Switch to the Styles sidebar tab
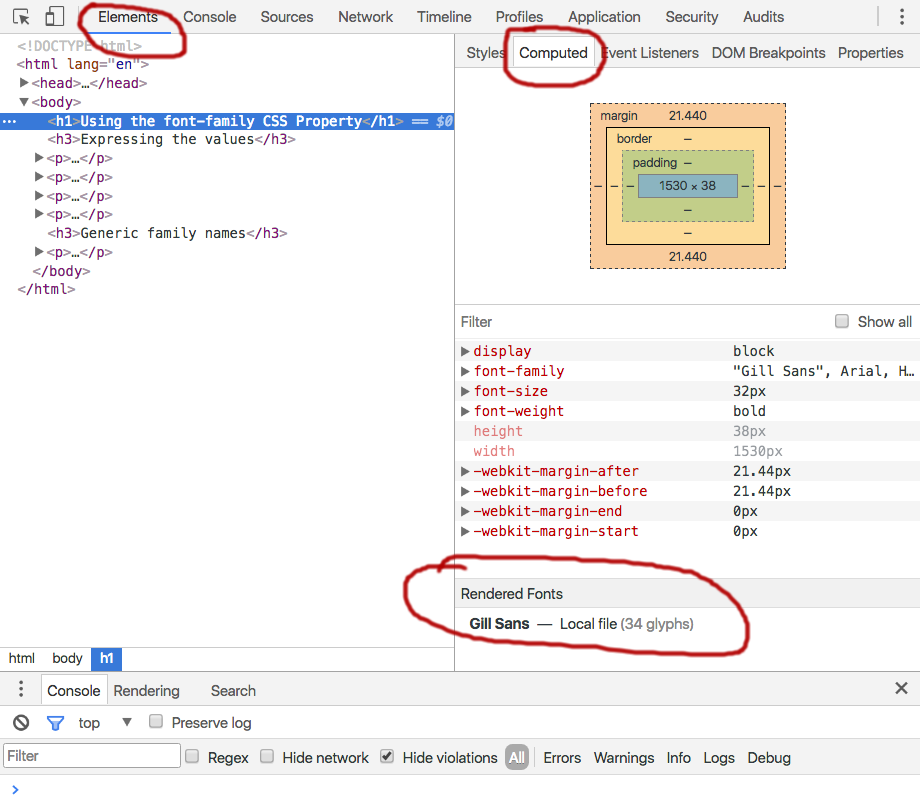The width and height of the screenshot is (920, 807). [x=485, y=53]
